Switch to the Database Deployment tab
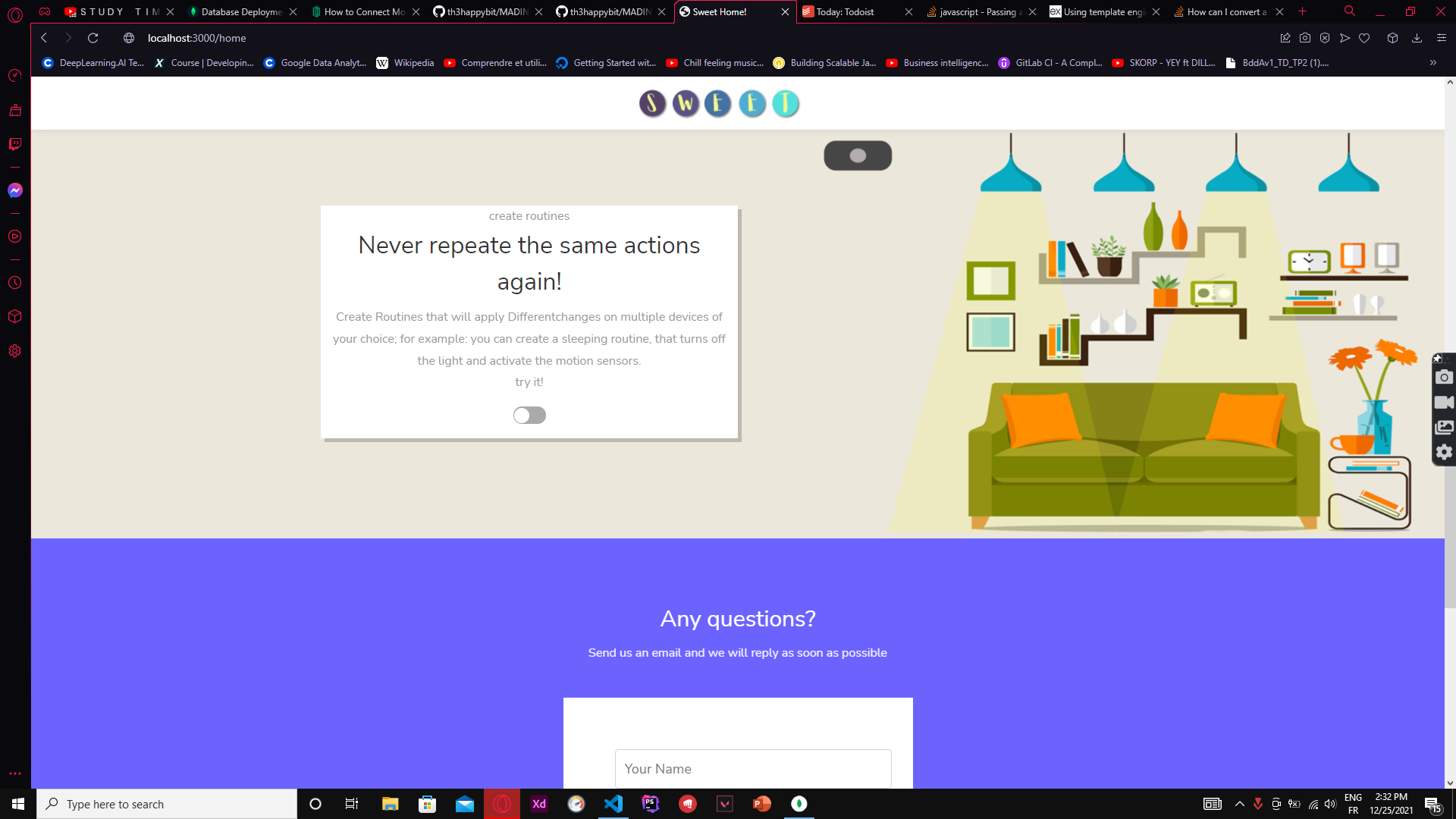The height and width of the screenshot is (819, 1456). click(241, 12)
